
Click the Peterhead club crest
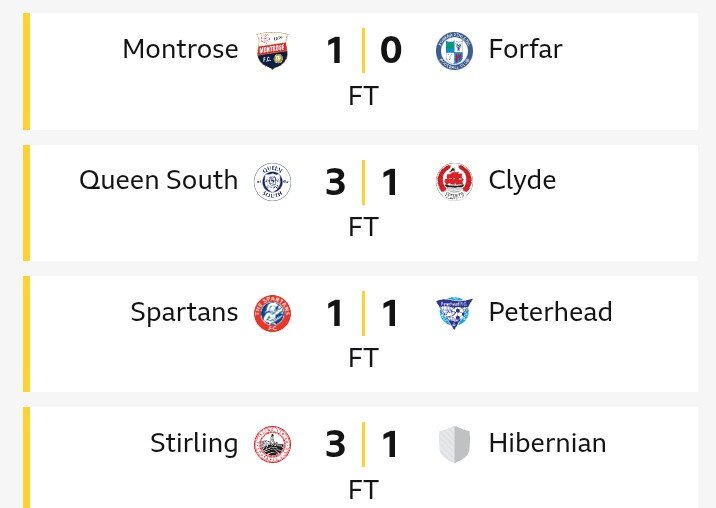tap(454, 313)
